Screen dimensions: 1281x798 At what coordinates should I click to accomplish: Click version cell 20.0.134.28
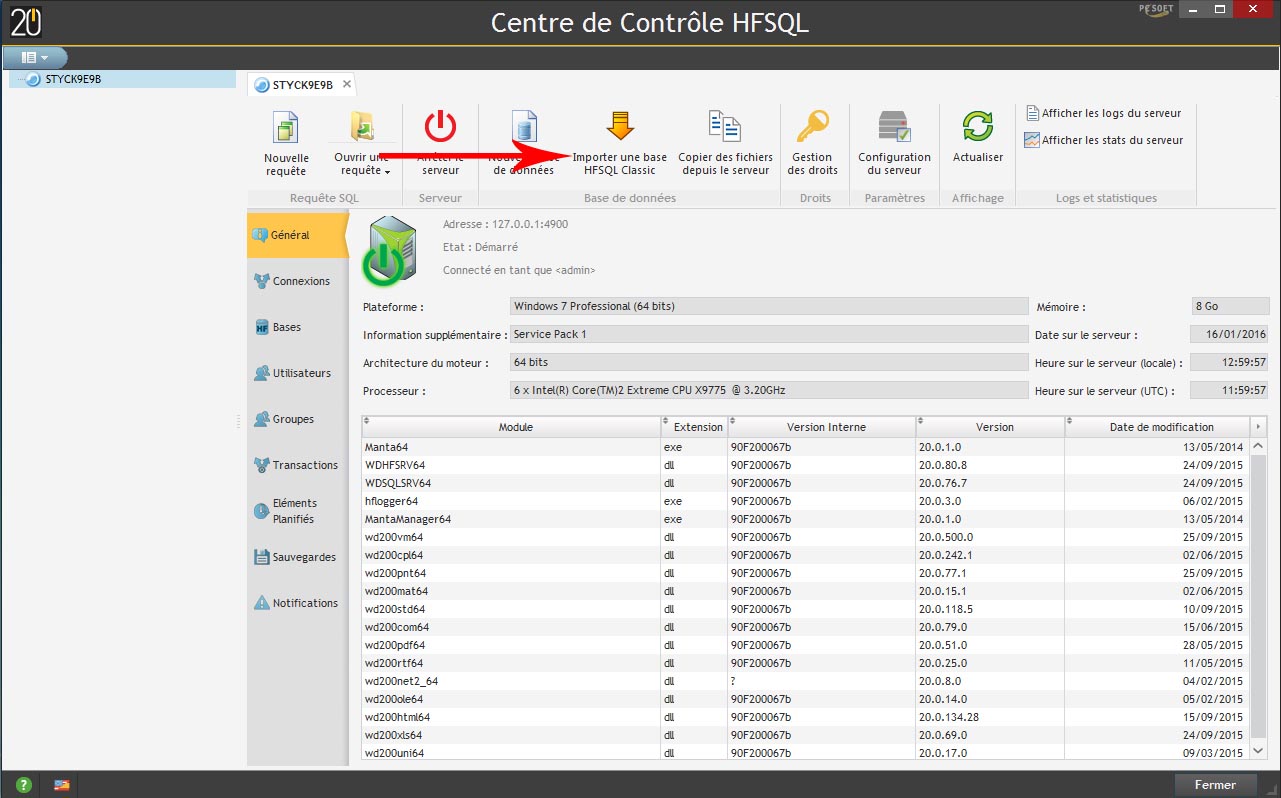990,717
